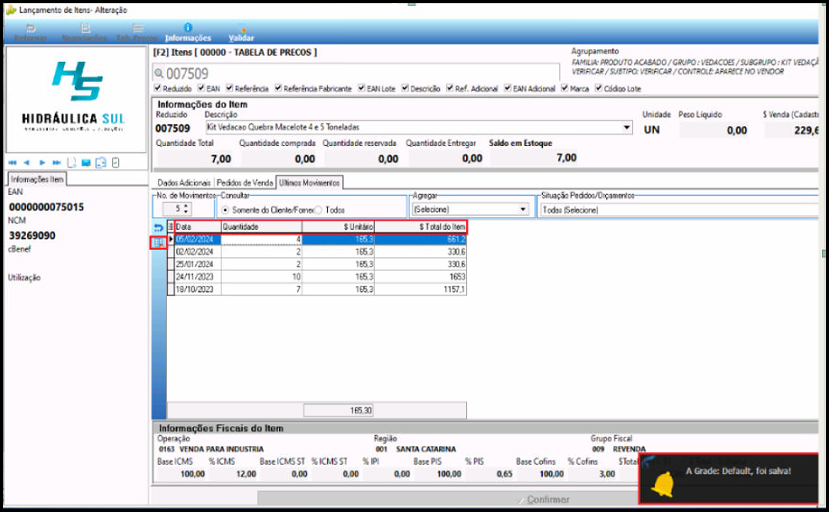Click the grid layout save icon beside the table
Screen dimensions: 829x512
pos(158,243)
